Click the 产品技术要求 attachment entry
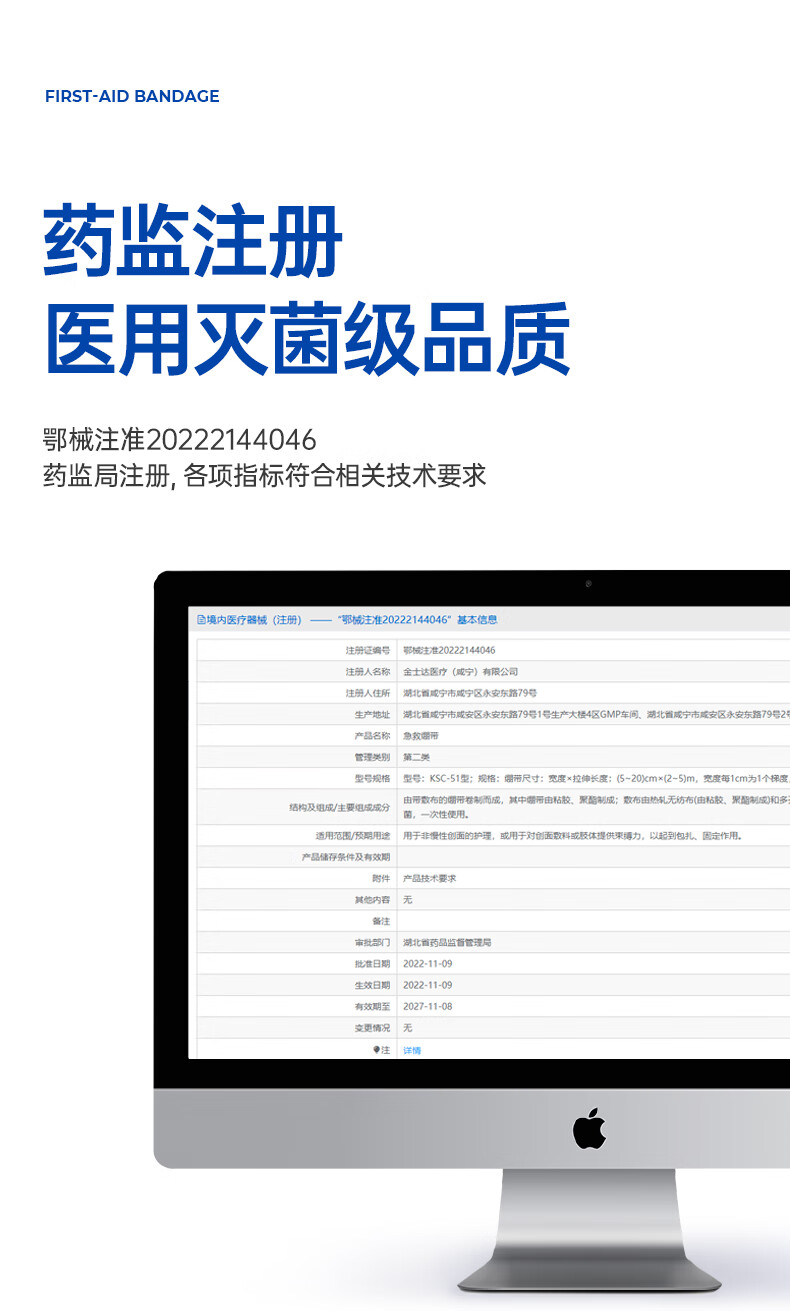The image size is (790, 1311). (429, 878)
